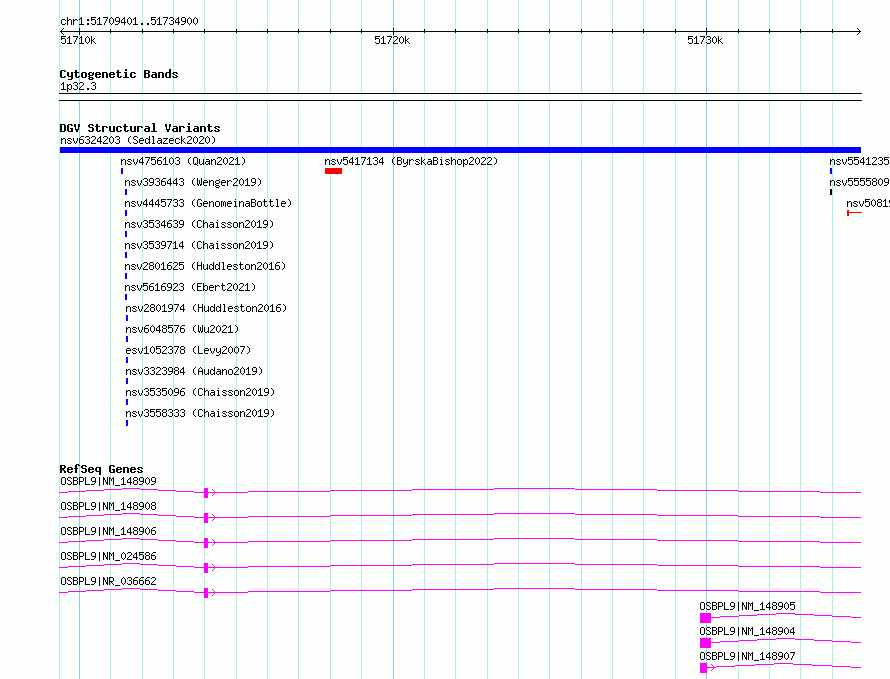Click the OSBPL9|NM_148904 exon block
This screenshot has height=679, width=890.
pos(706,643)
